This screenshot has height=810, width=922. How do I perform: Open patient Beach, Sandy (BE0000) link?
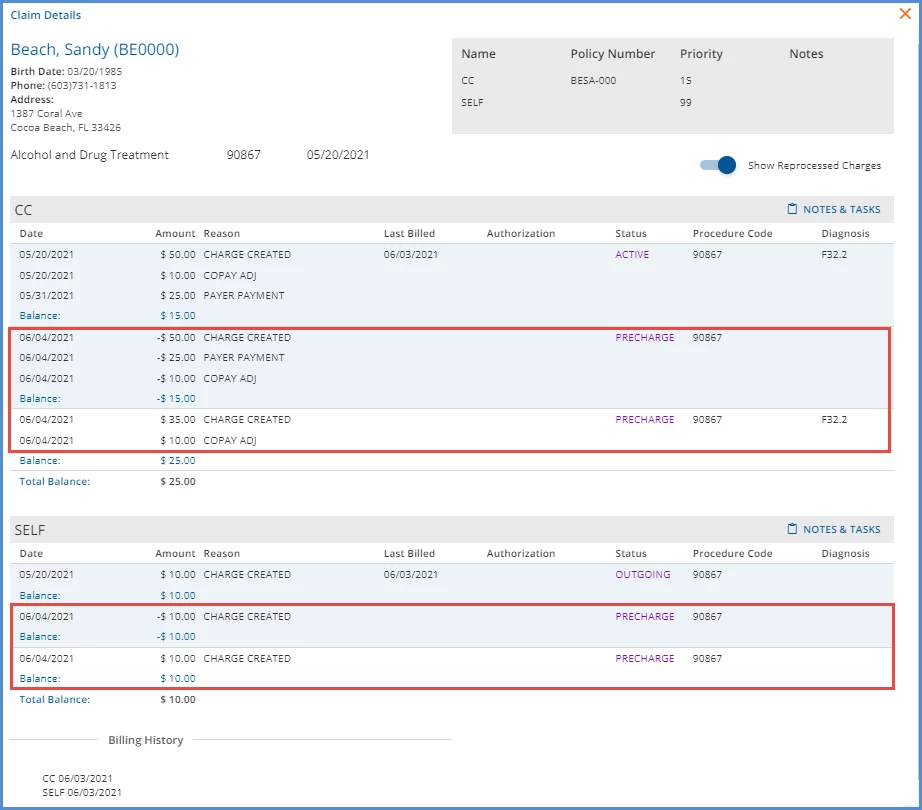(x=95, y=49)
